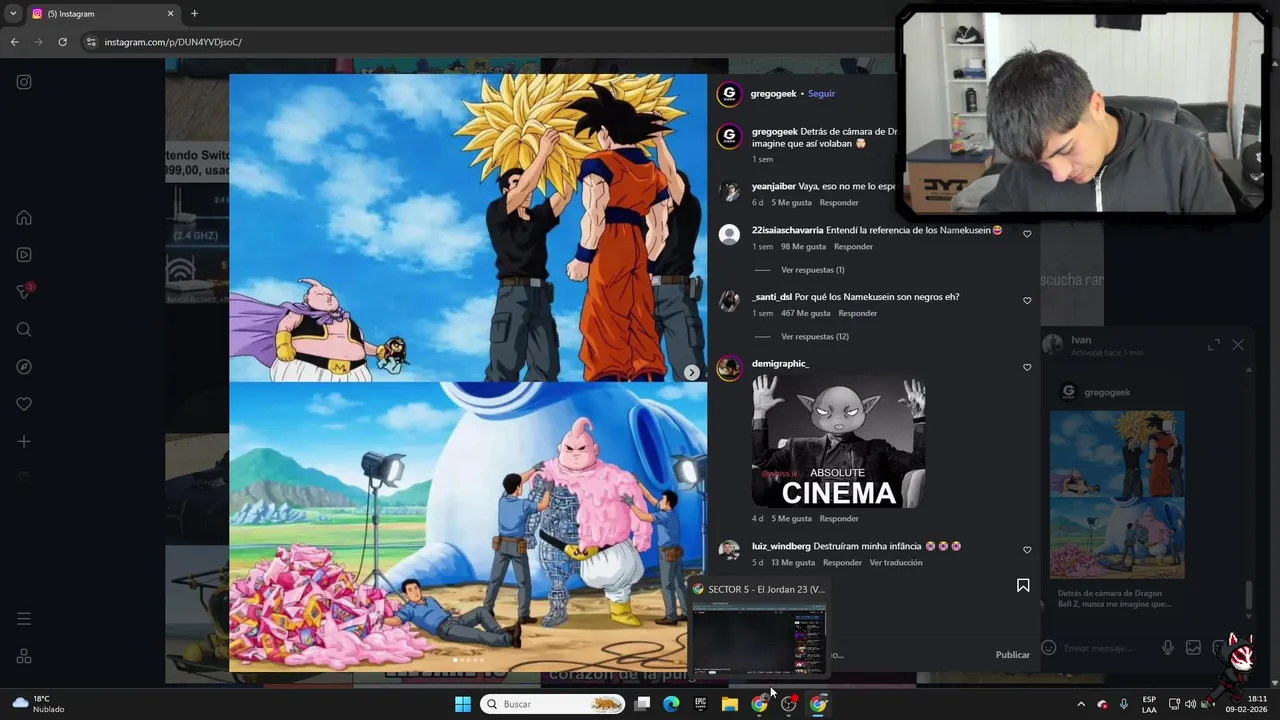The width and height of the screenshot is (1280, 720).
Task: Open gregogeek username in post header
Action: click(774, 94)
